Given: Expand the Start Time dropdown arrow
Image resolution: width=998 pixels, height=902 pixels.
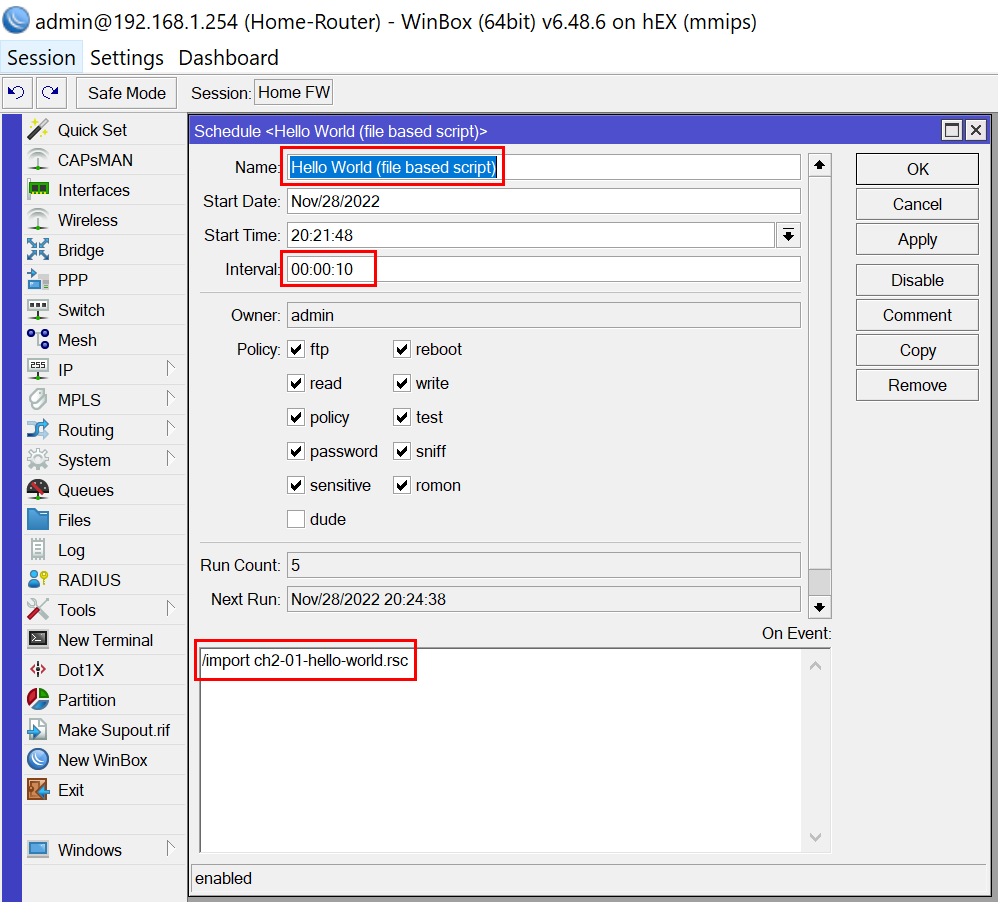Looking at the screenshot, I should click(x=788, y=235).
